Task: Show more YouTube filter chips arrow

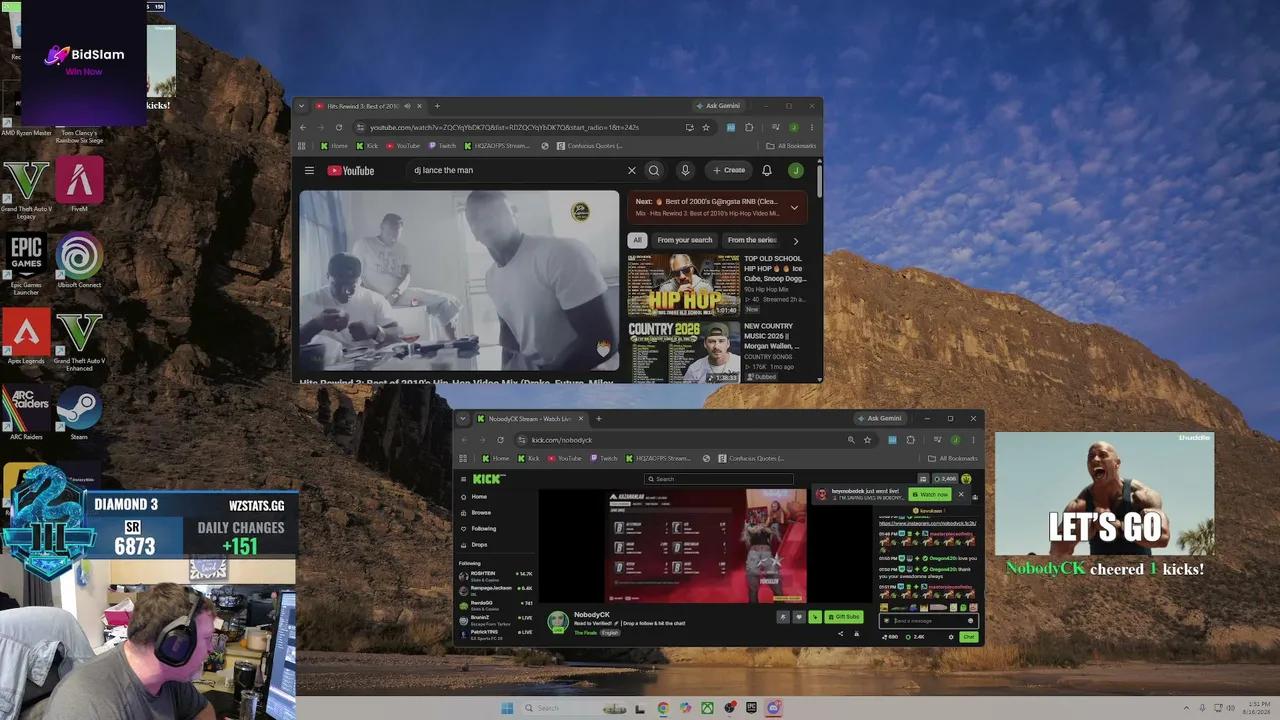Action: [796, 240]
